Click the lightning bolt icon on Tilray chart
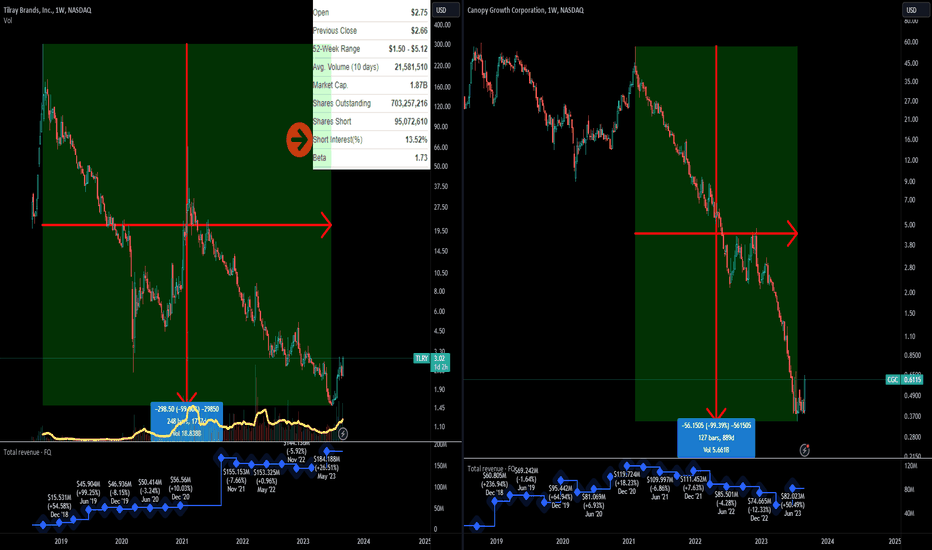 point(343,433)
